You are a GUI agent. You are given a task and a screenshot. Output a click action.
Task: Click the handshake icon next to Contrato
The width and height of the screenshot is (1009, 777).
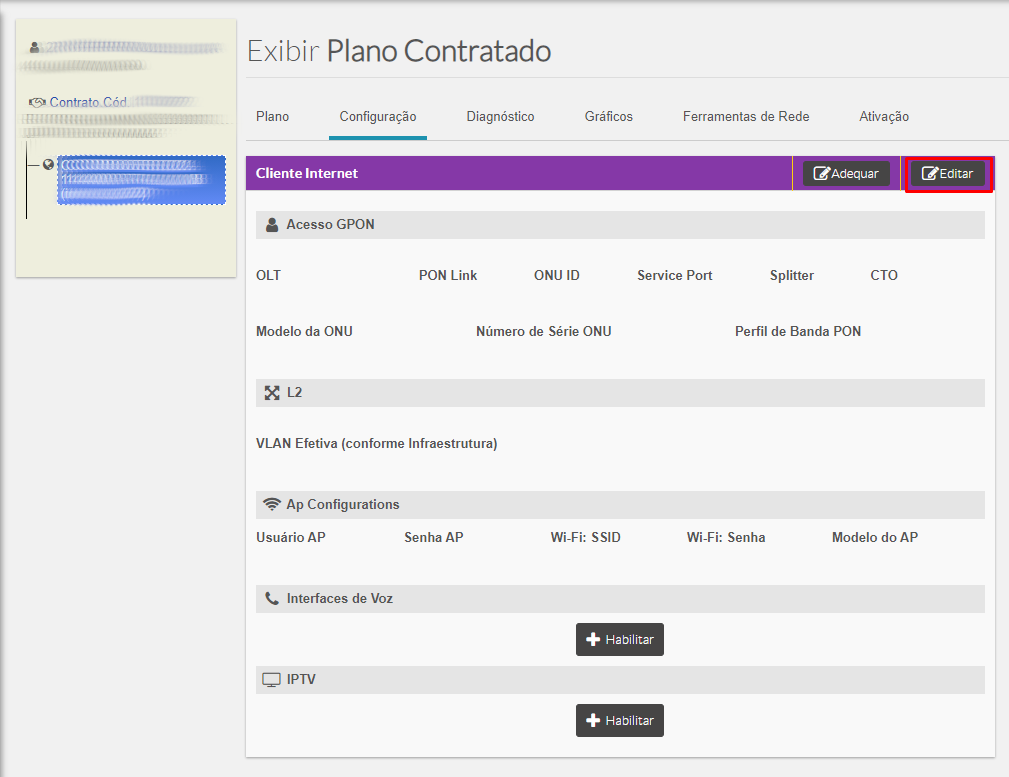38,102
